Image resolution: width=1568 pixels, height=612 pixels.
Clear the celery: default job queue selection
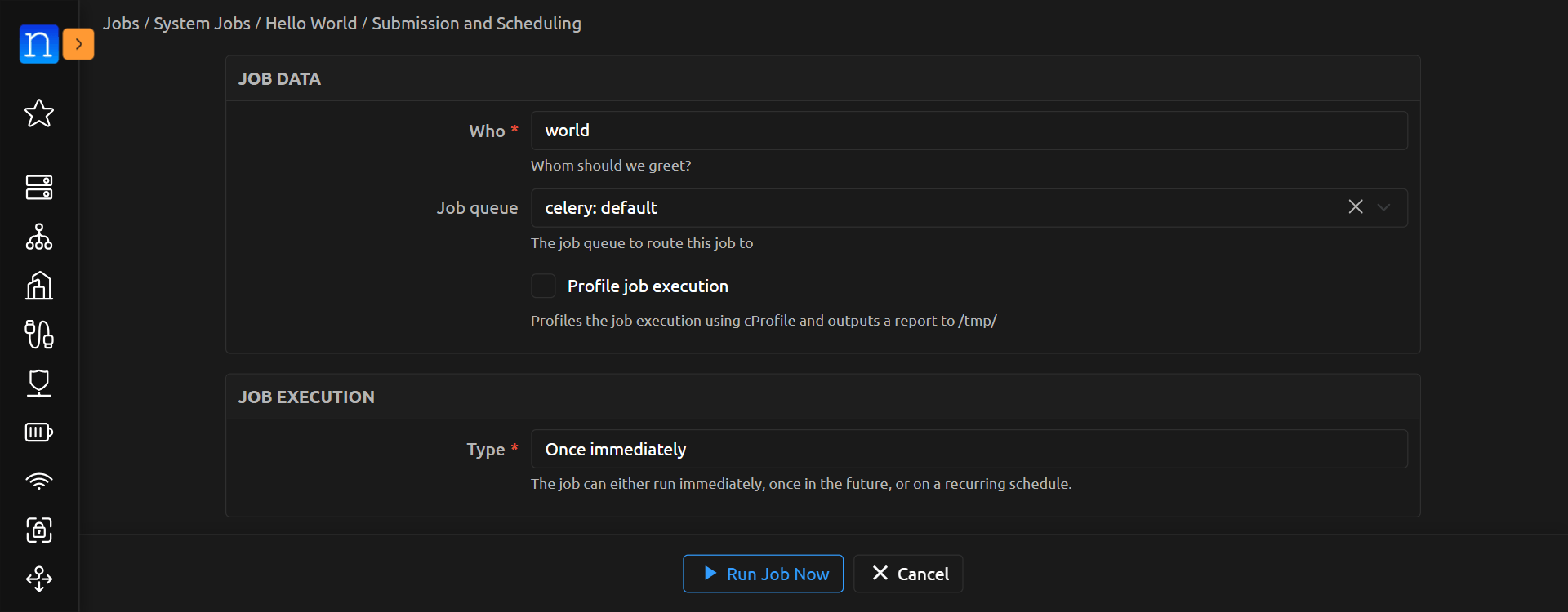point(1356,207)
